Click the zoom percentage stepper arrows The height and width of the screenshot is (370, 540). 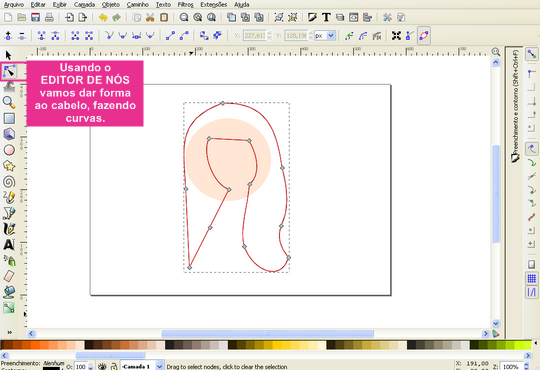527,366
